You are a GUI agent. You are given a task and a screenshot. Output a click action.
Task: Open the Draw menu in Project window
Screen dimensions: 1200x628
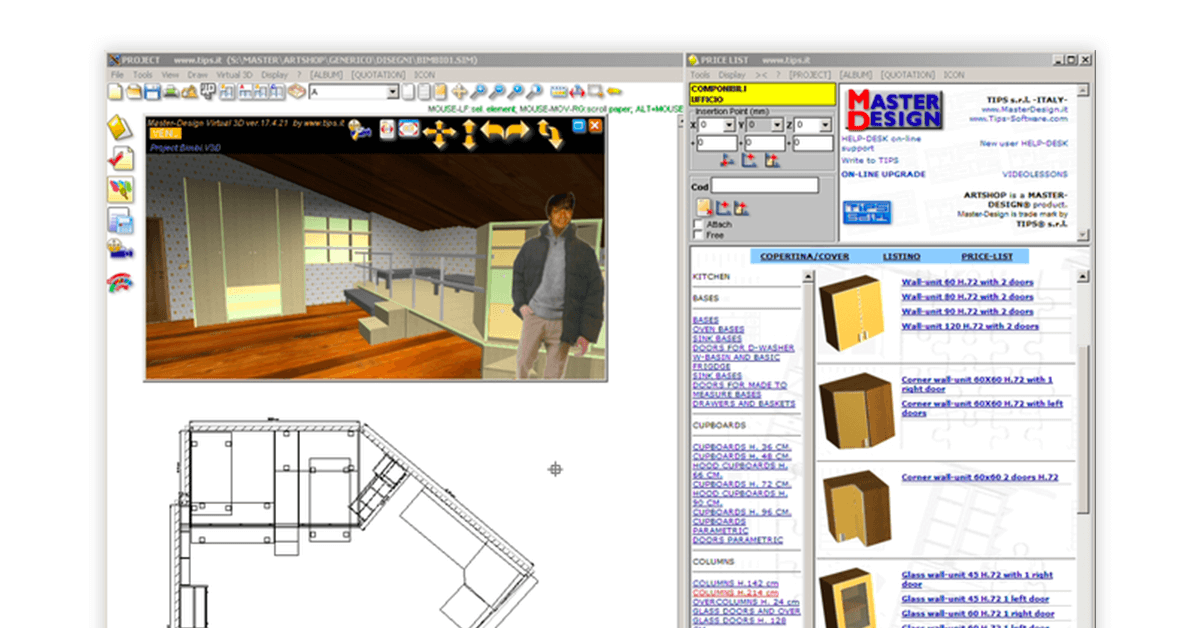pyautogui.click(x=197, y=75)
